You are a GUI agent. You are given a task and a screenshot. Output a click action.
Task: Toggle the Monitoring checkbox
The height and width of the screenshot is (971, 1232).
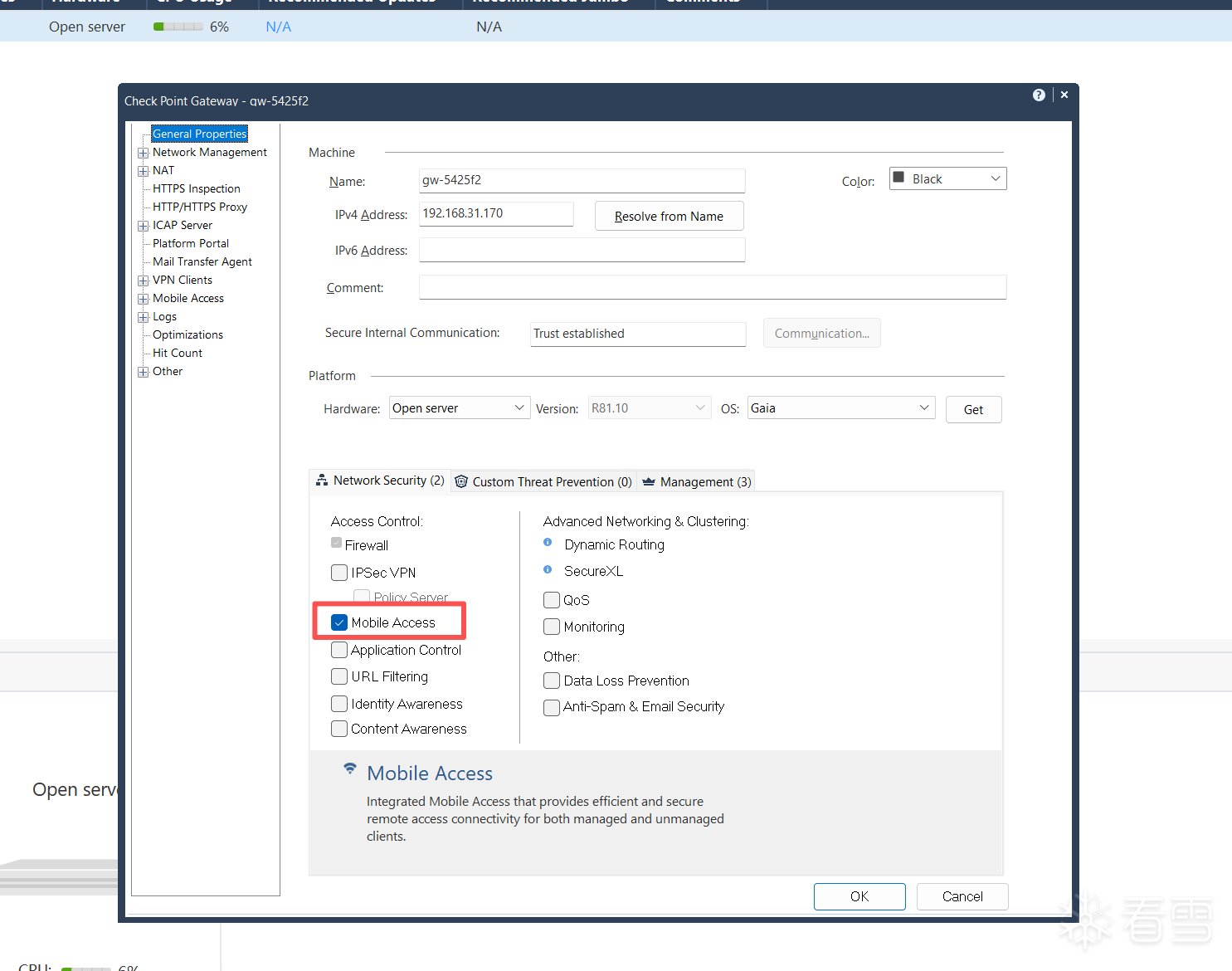tap(552, 627)
